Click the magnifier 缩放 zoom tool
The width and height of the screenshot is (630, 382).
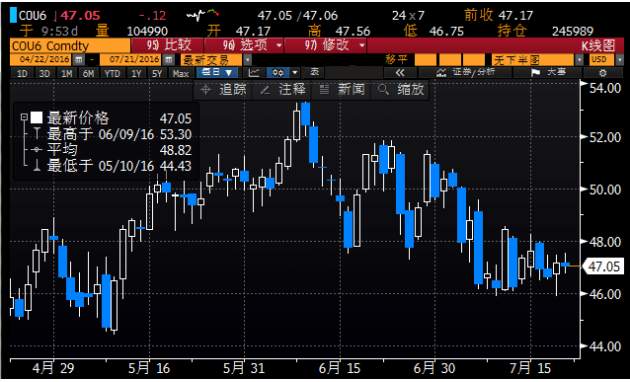[401, 90]
